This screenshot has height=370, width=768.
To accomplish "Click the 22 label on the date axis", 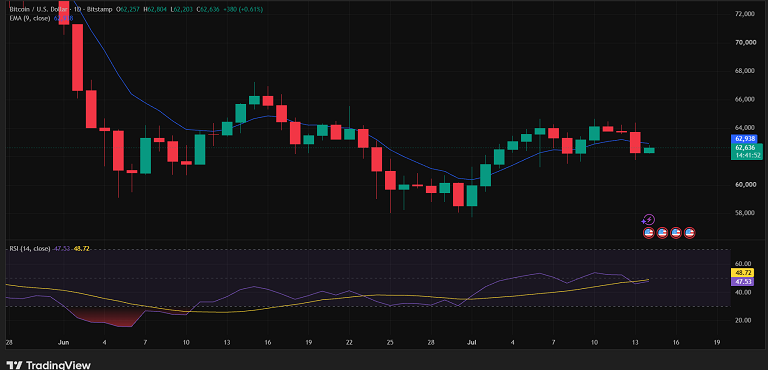I will point(349,342).
